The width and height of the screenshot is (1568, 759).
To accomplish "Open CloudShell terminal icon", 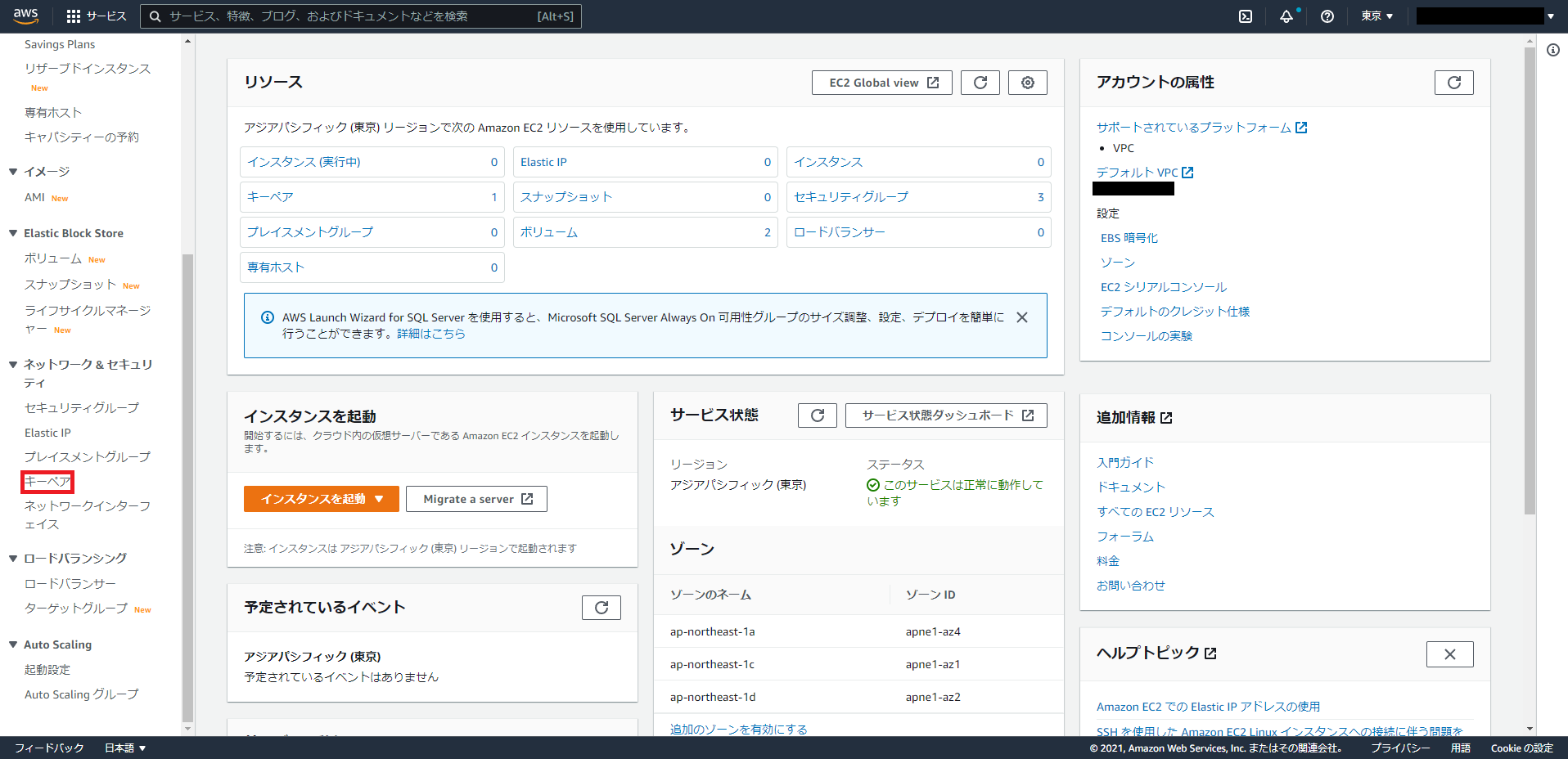I will [x=1246, y=16].
